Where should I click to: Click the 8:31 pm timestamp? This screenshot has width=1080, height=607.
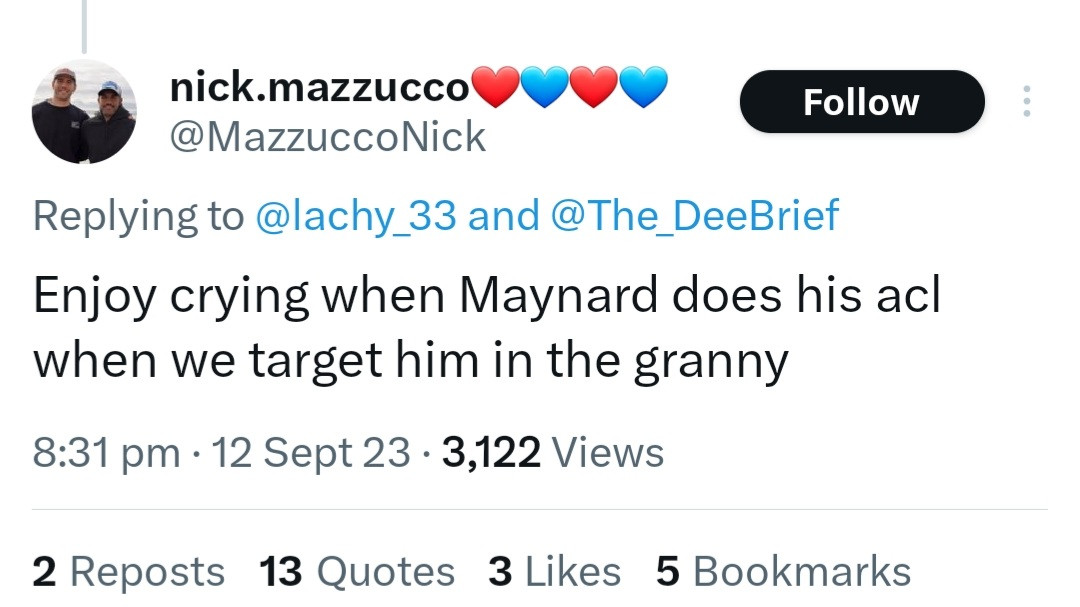[106, 452]
